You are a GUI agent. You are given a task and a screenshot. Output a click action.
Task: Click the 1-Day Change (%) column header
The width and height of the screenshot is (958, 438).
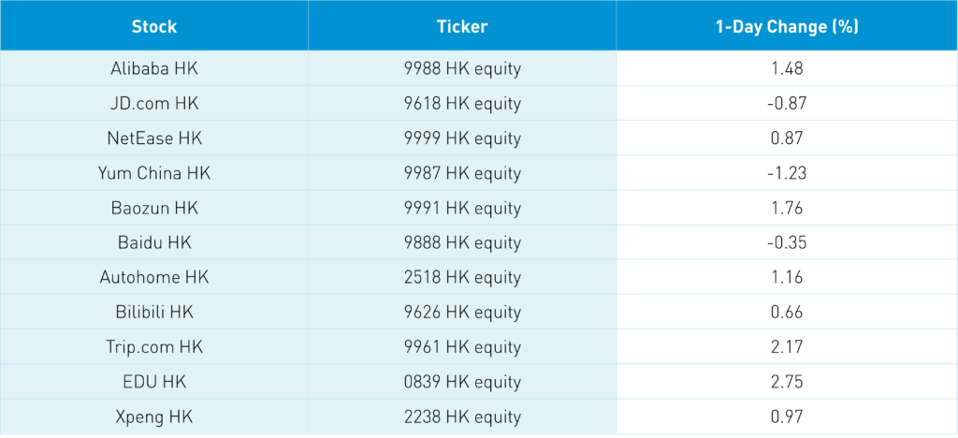point(786,26)
